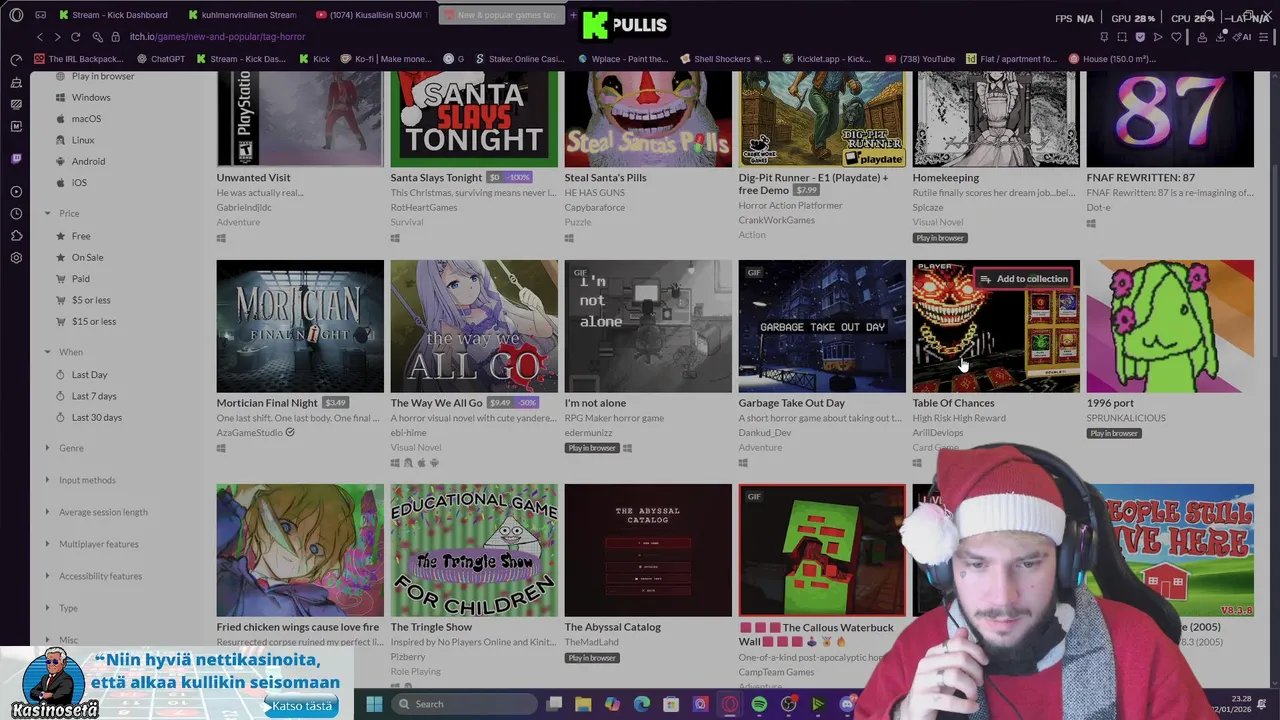Reload the itch.io page

pyautogui.click(x=75, y=37)
